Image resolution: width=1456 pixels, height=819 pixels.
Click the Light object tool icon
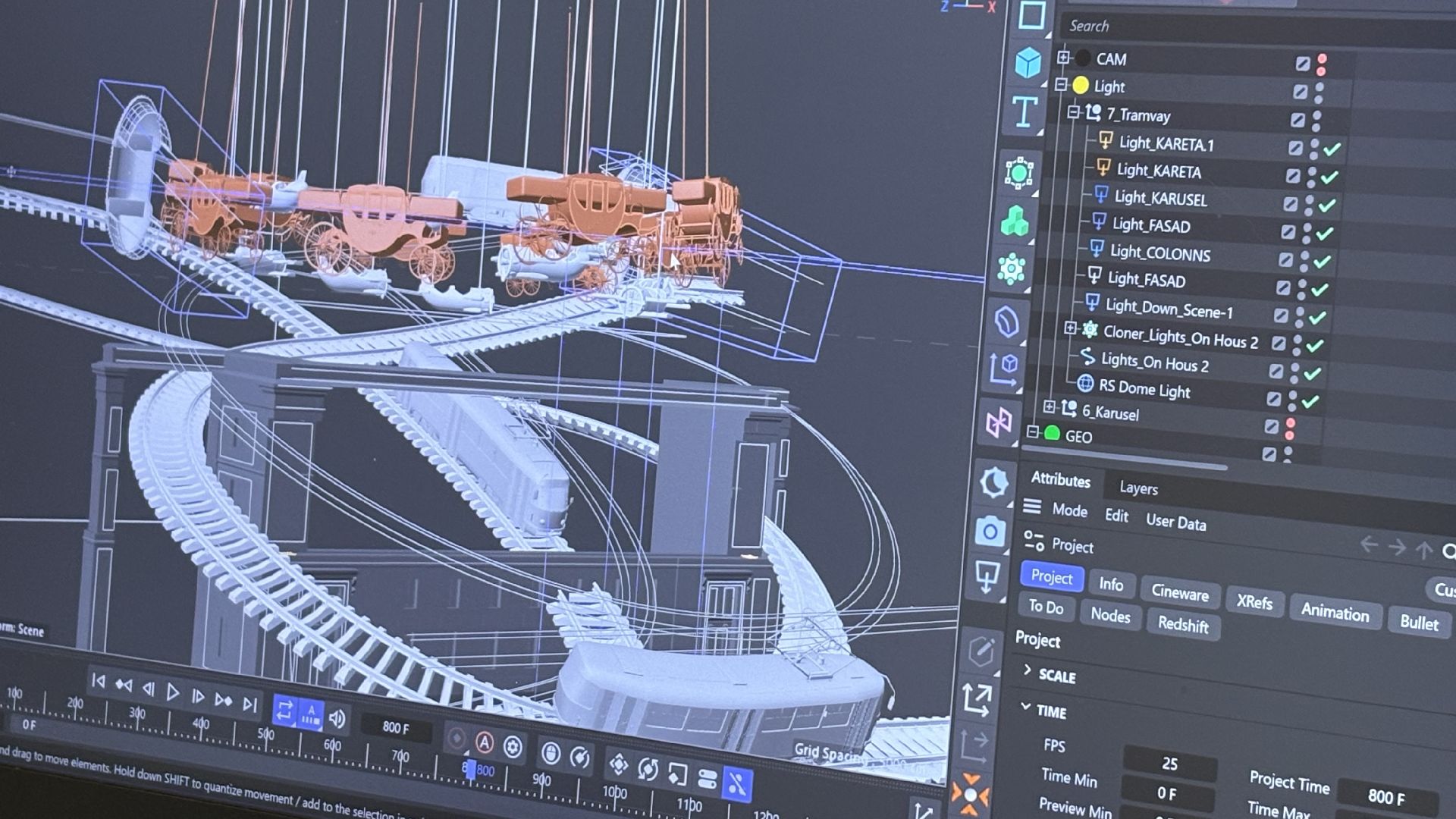click(x=987, y=576)
